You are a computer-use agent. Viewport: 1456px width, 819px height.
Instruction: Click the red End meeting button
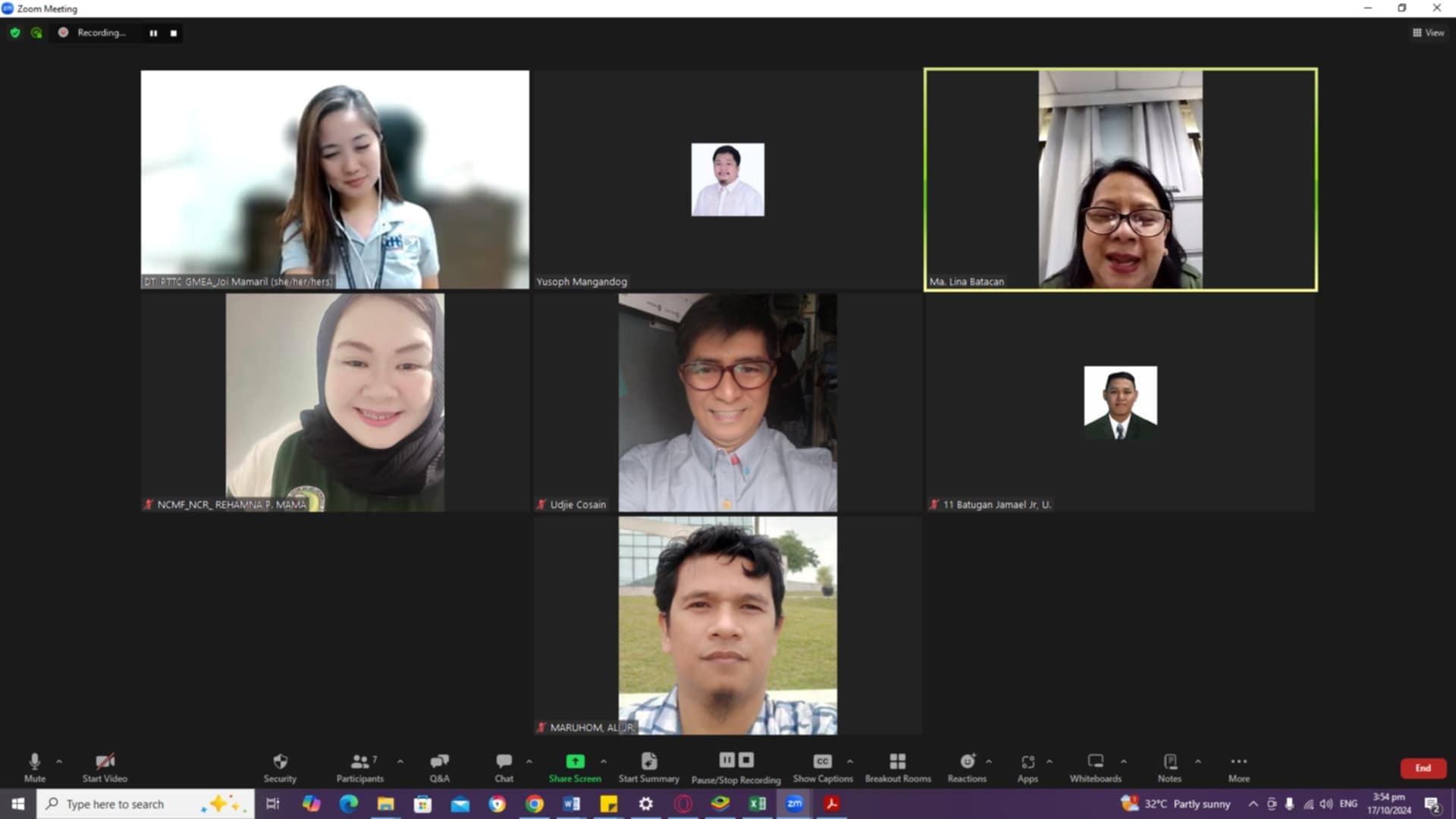pyautogui.click(x=1423, y=768)
